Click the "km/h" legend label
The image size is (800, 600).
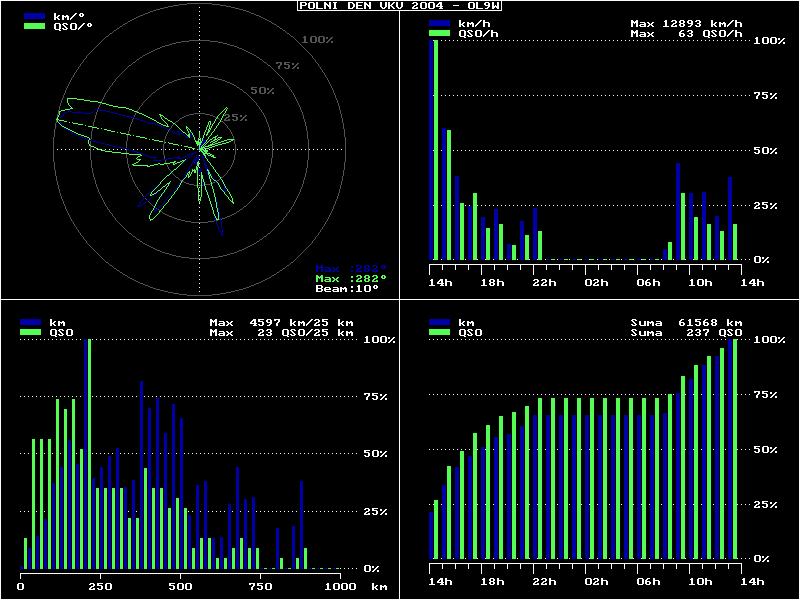[474, 23]
